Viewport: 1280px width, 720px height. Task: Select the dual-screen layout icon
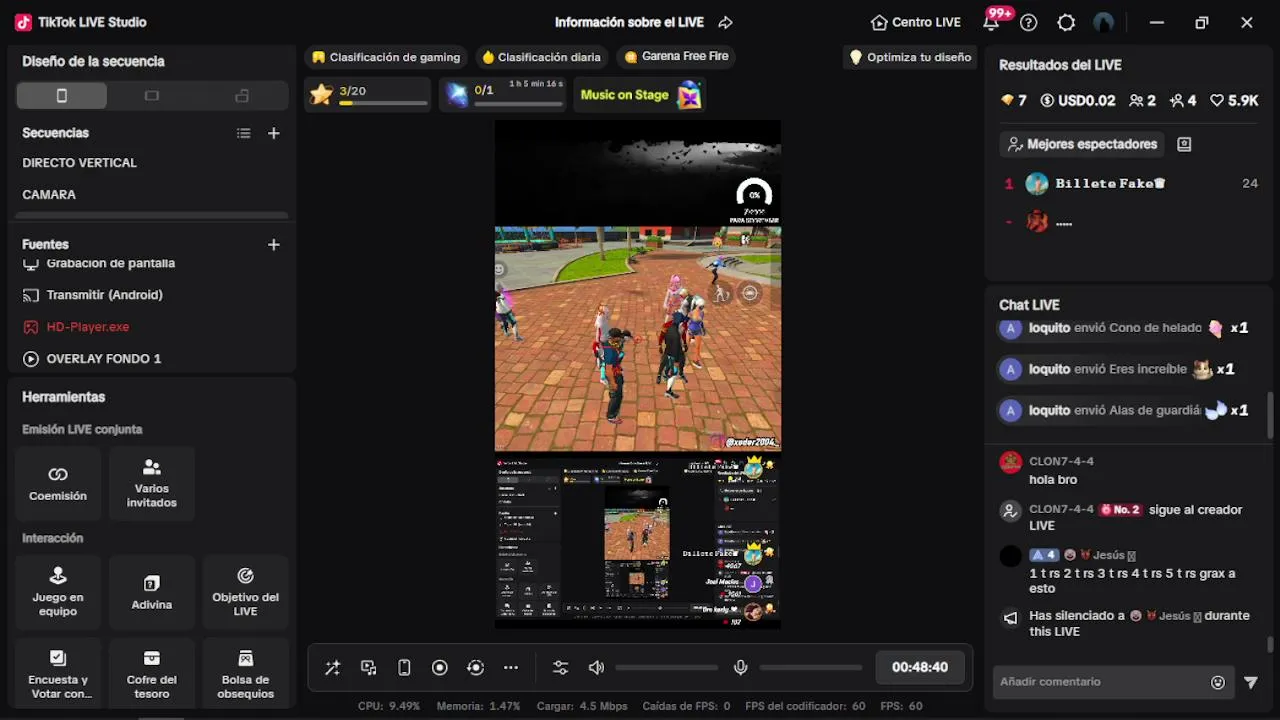(242, 96)
